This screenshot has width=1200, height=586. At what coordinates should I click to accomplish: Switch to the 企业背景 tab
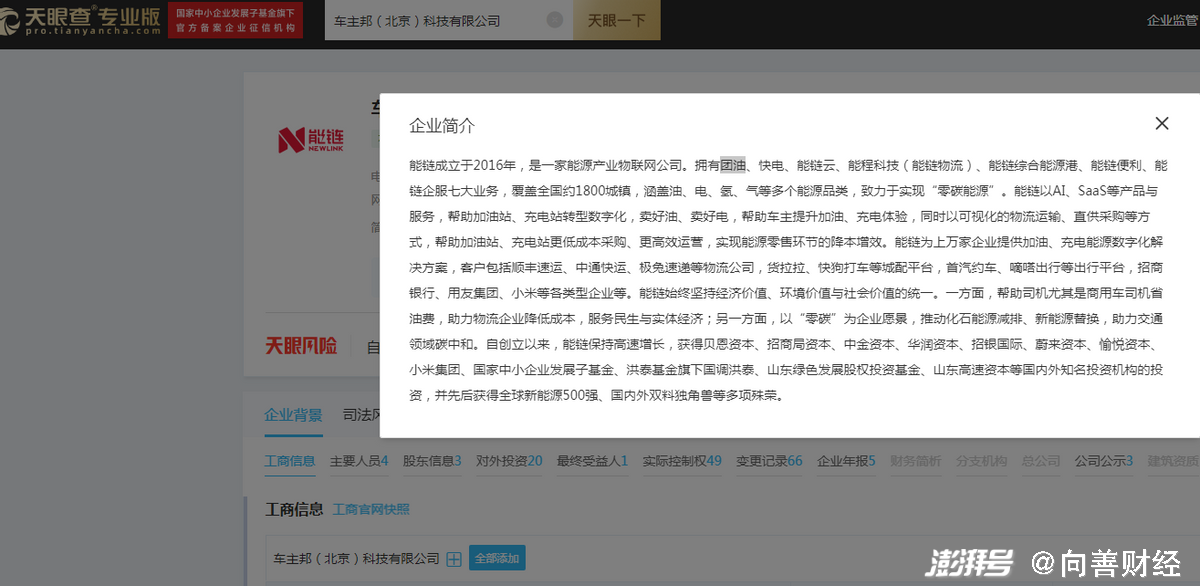[x=293, y=415]
